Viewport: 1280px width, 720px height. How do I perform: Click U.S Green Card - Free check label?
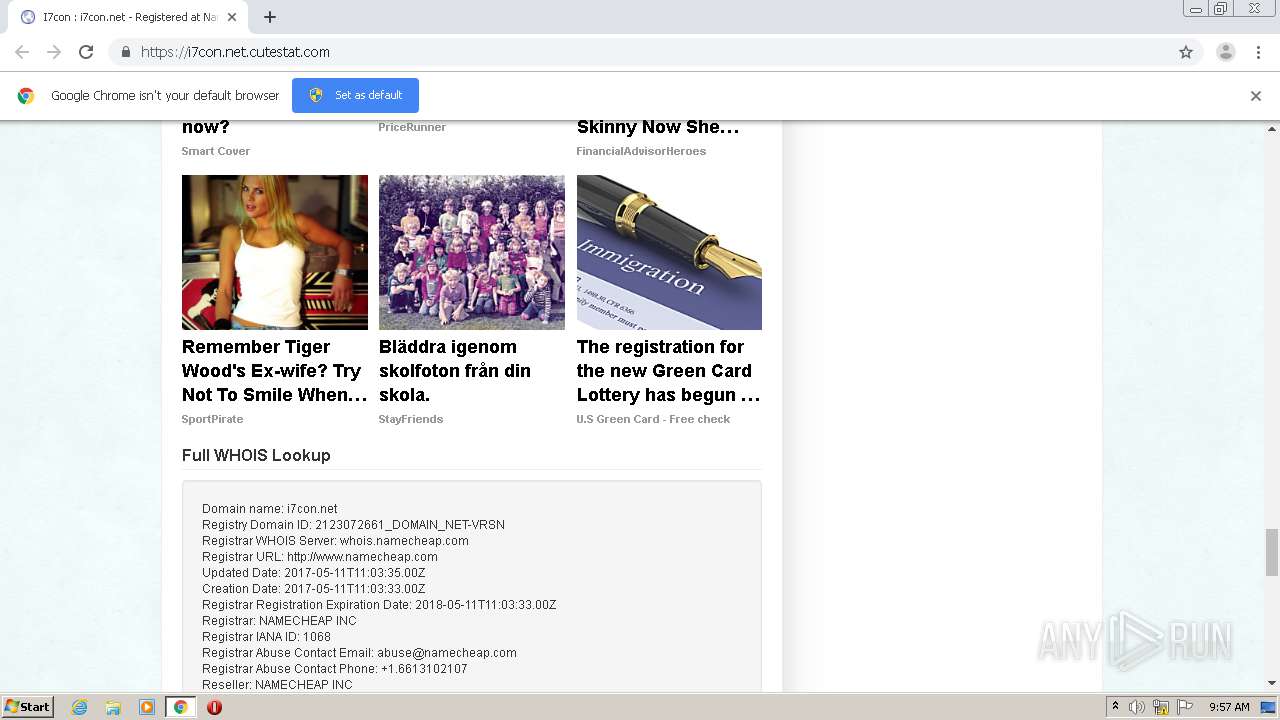pos(653,419)
